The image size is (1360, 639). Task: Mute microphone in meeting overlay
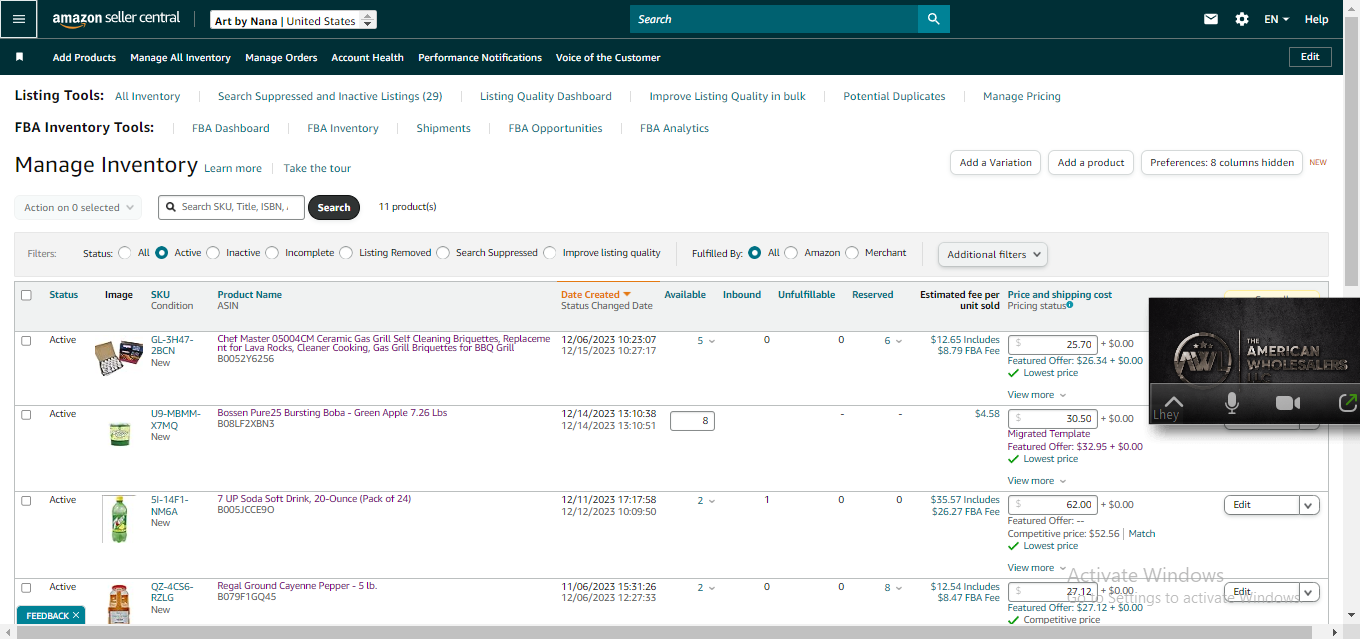(x=1232, y=403)
